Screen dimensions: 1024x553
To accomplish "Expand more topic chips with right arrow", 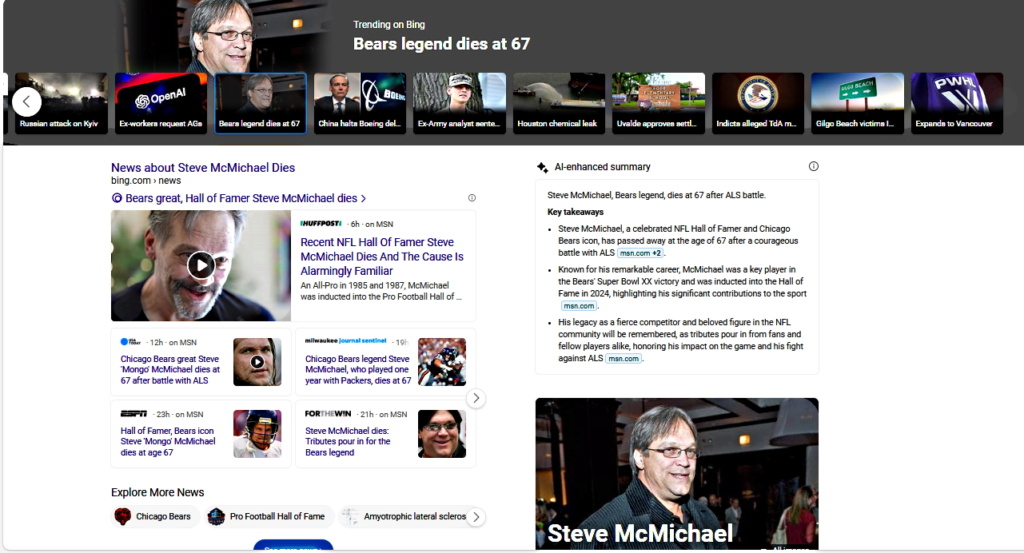I will tap(476, 516).
